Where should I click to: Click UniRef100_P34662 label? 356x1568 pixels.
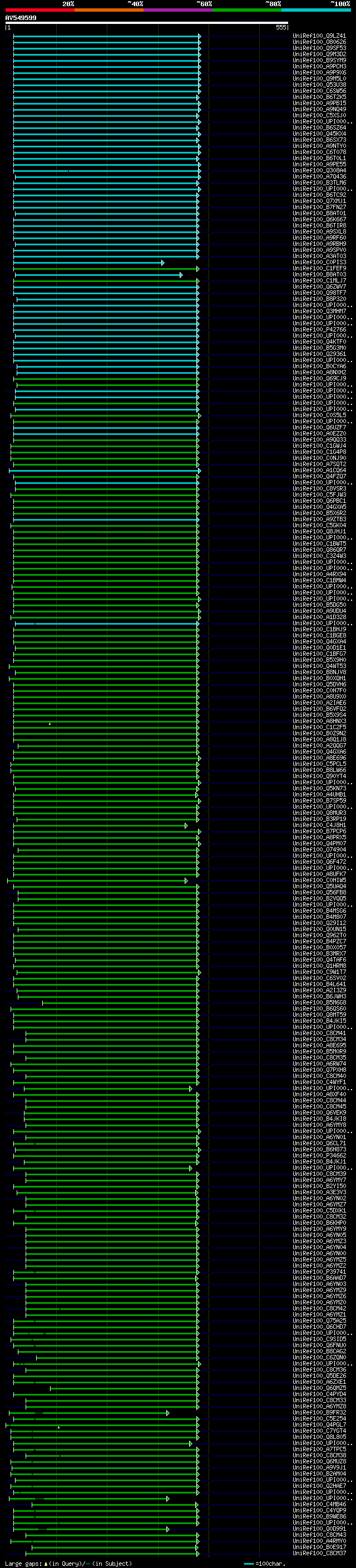click(x=319, y=1155)
